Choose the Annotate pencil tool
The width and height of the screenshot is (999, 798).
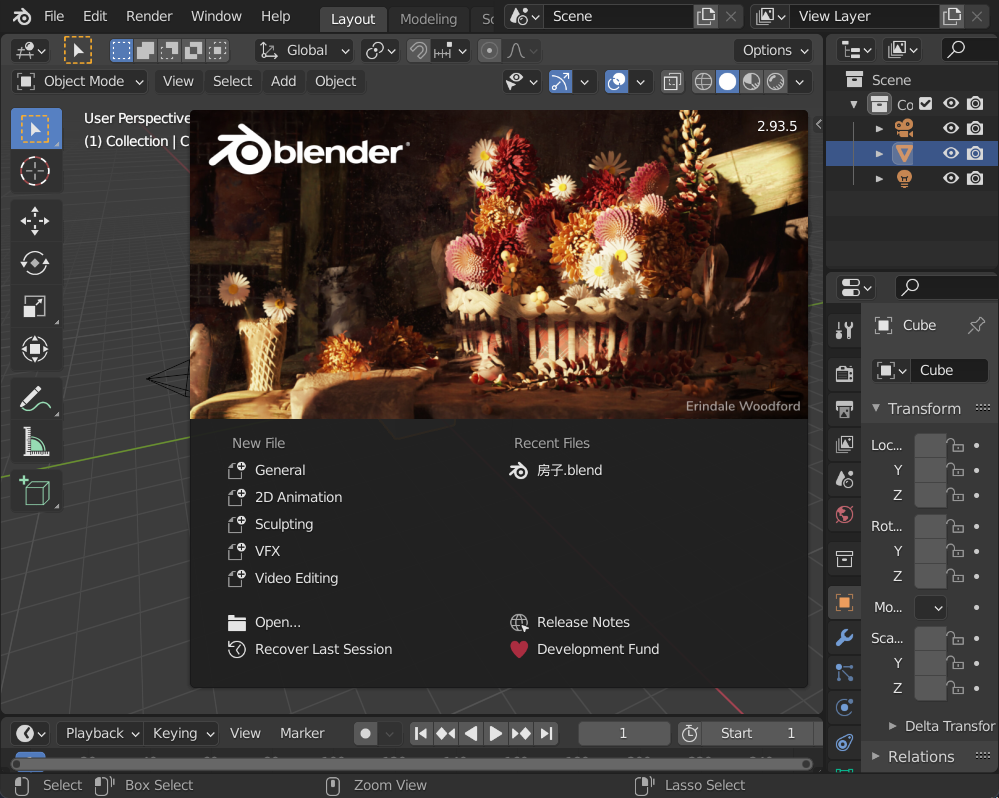pyautogui.click(x=36, y=399)
